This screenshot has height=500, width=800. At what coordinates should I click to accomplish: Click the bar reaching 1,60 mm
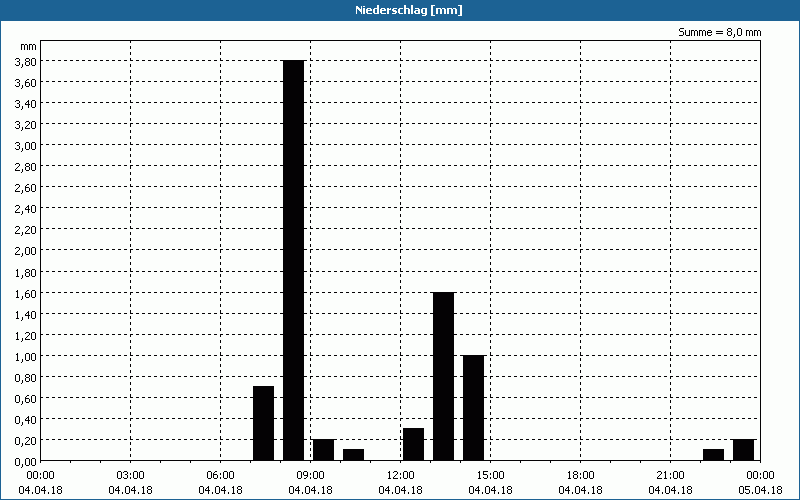click(x=443, y=377)
